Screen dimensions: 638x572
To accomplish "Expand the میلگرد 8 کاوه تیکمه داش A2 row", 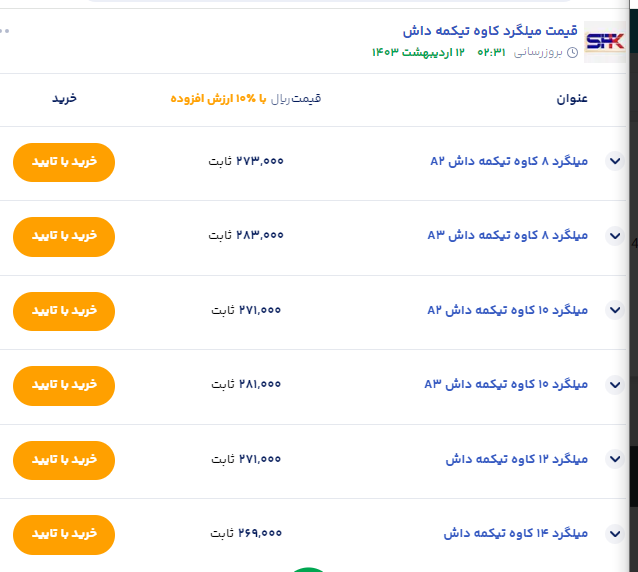I will tap(615, 161).
